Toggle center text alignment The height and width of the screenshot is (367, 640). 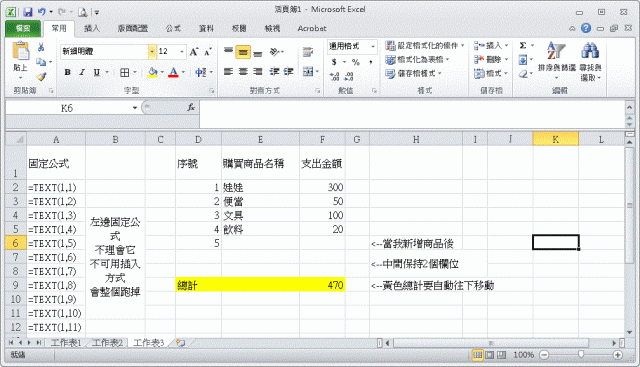pyautogui.click(x=243, y=72)
